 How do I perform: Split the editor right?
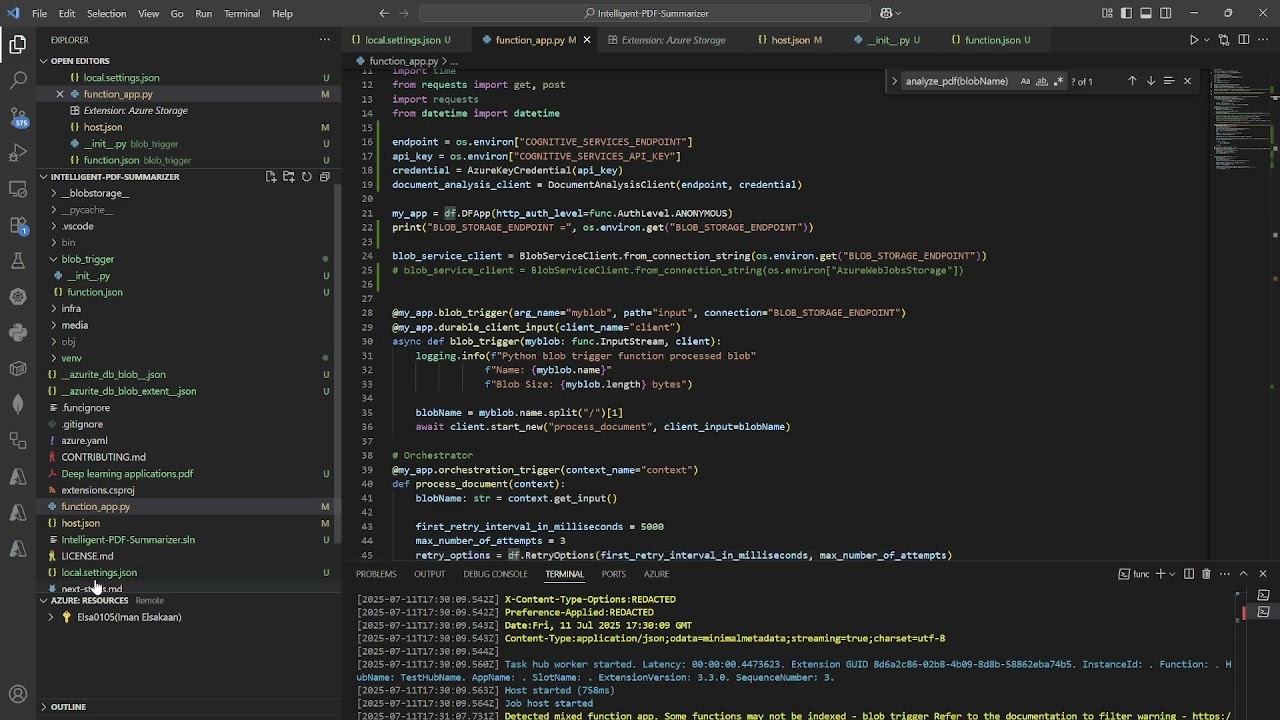tap(1244, 40)
